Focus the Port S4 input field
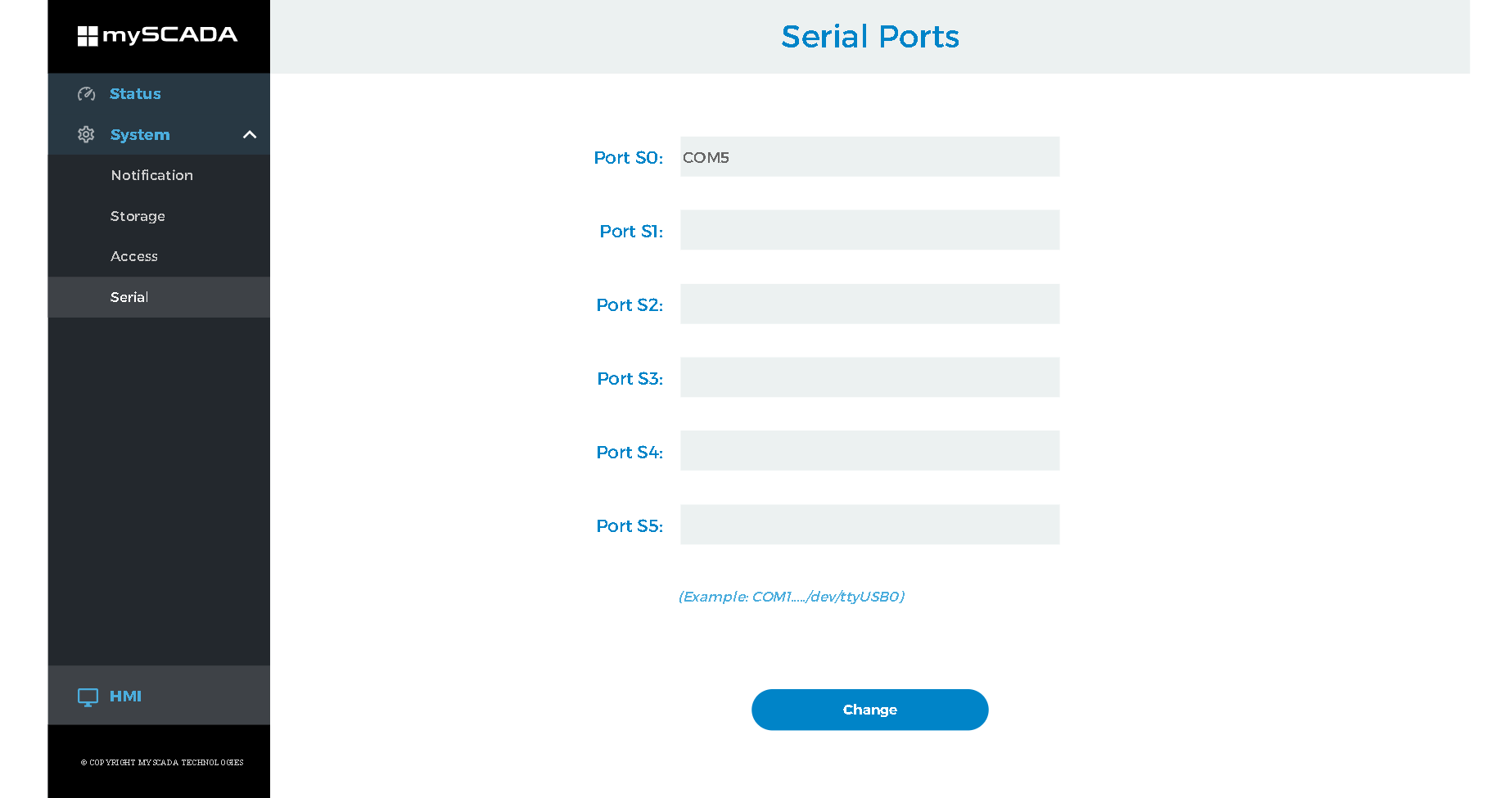Screen dimensions: 1512x798 (869, 451)
